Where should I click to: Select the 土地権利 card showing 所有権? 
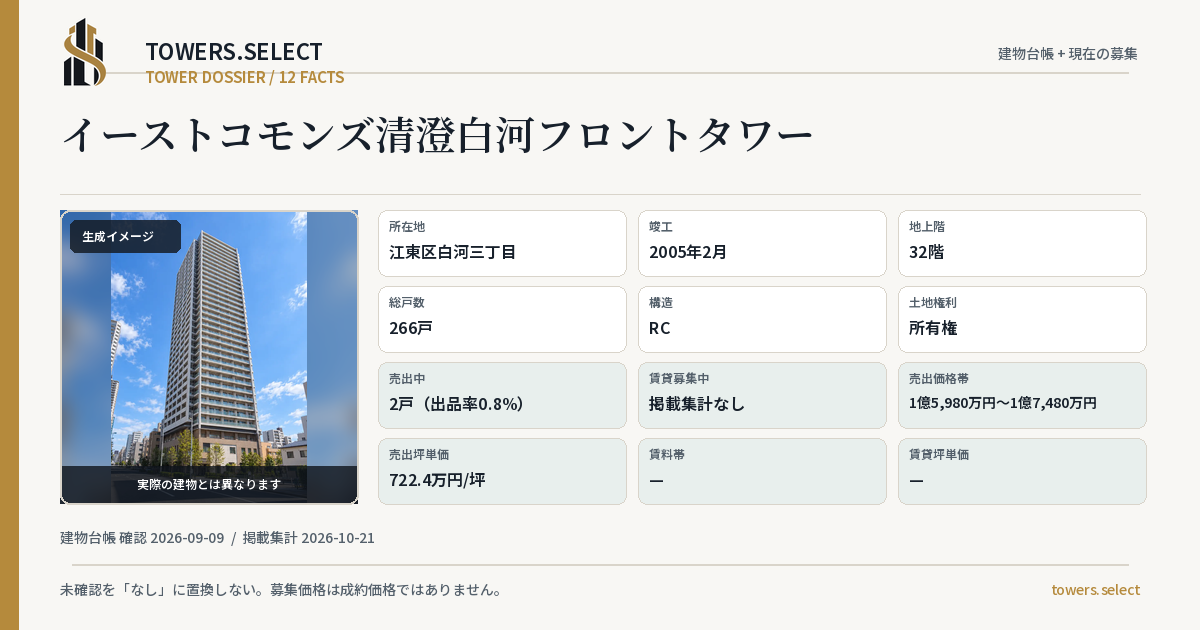pos(1022,319)
